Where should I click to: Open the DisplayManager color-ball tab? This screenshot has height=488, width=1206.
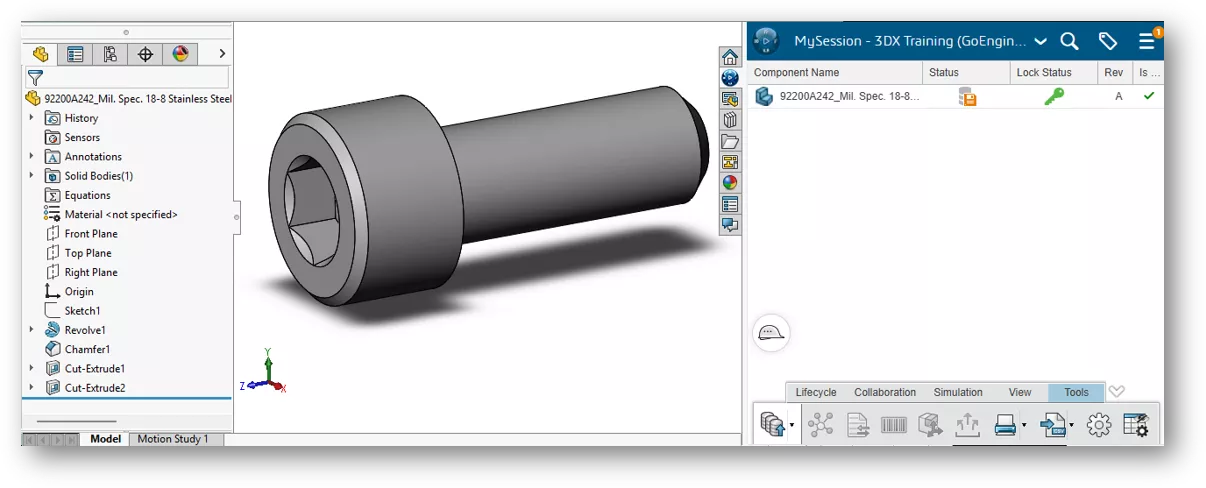[x=180, y=54]
